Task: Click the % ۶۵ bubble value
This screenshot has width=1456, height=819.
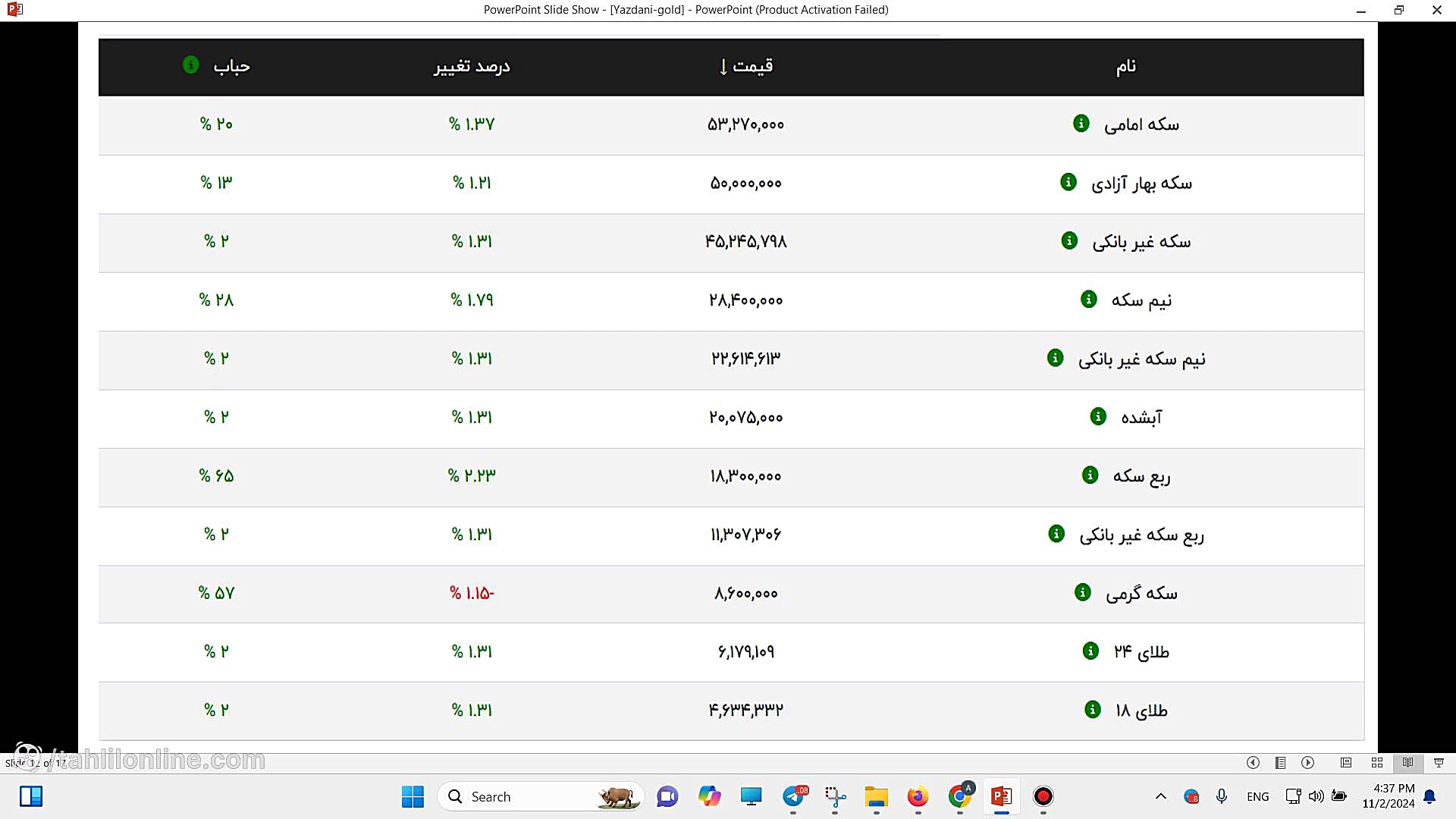Action: point(216,475)
